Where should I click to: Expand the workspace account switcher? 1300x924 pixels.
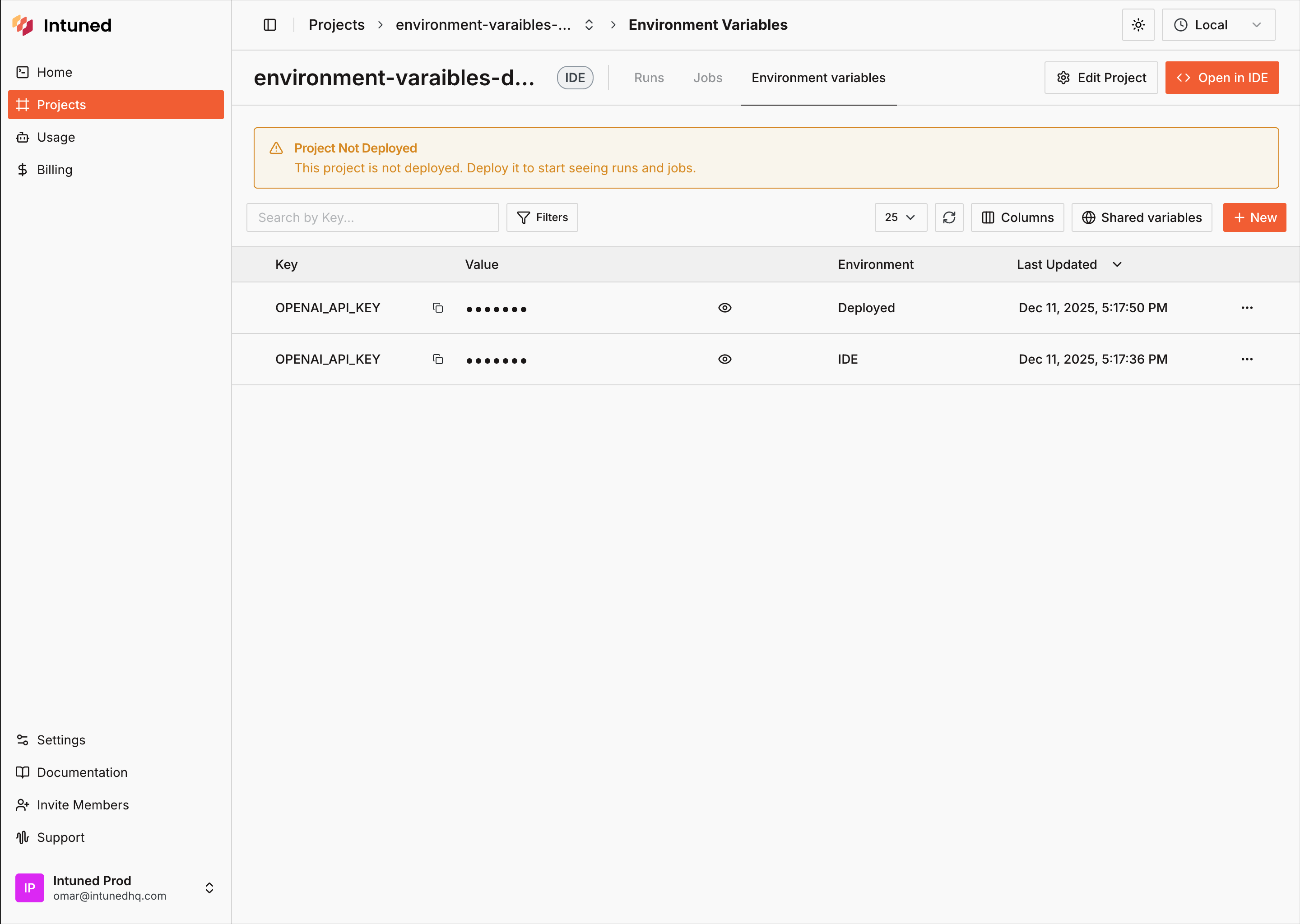click(x=209, y=887)
